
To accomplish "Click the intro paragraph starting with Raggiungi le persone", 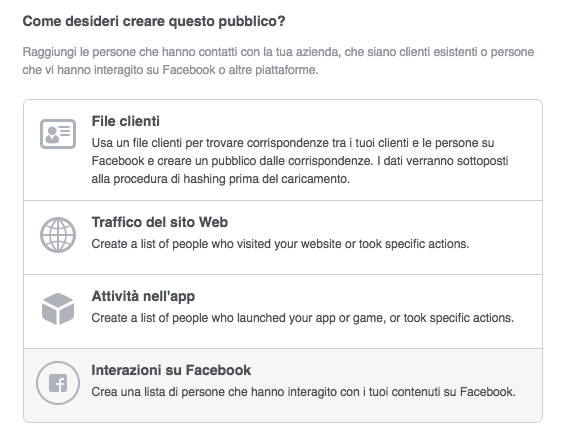I will click(x=278, y=61).
